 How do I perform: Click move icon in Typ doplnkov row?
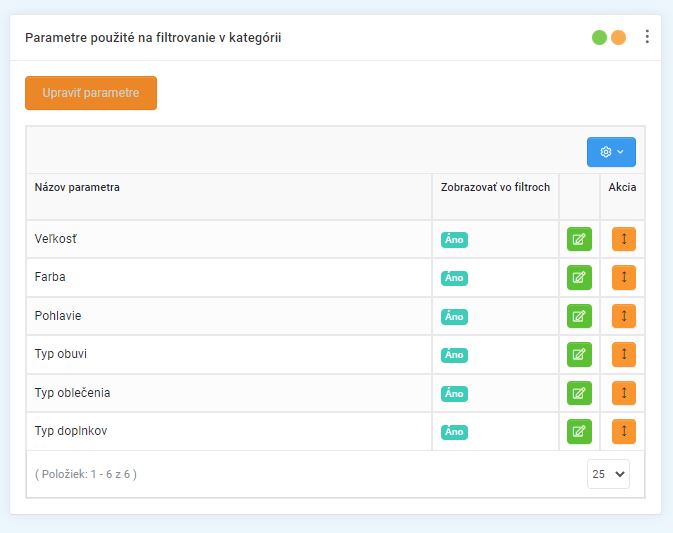[623, 431]
